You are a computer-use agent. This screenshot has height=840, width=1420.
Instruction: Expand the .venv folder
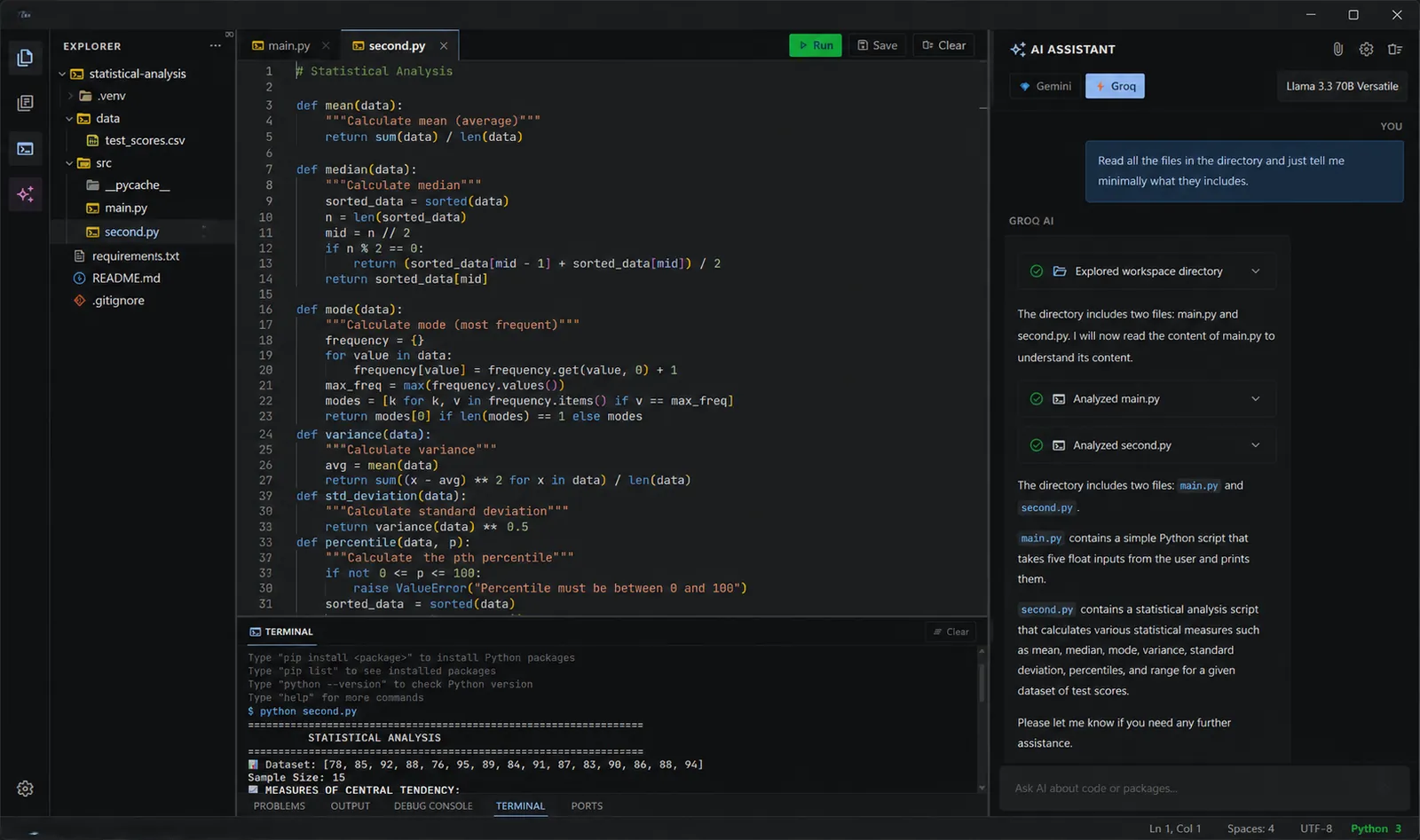pyautogui.click(x=70, y=96)
